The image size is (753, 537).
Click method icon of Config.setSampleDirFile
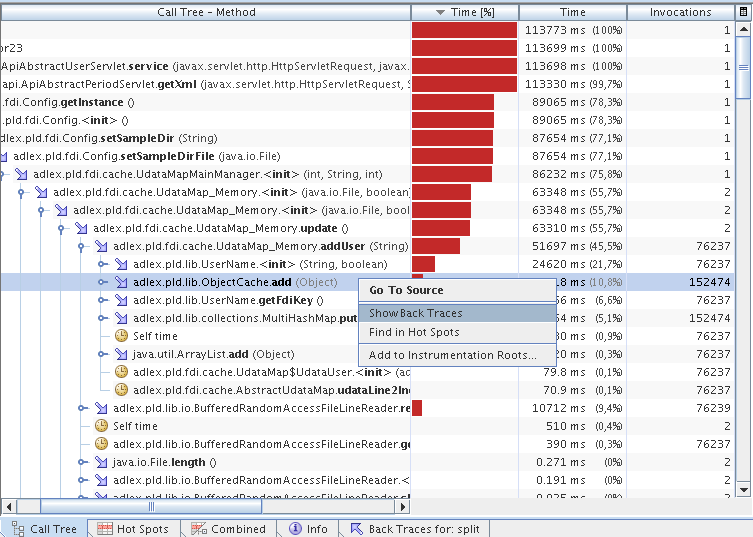3,157
